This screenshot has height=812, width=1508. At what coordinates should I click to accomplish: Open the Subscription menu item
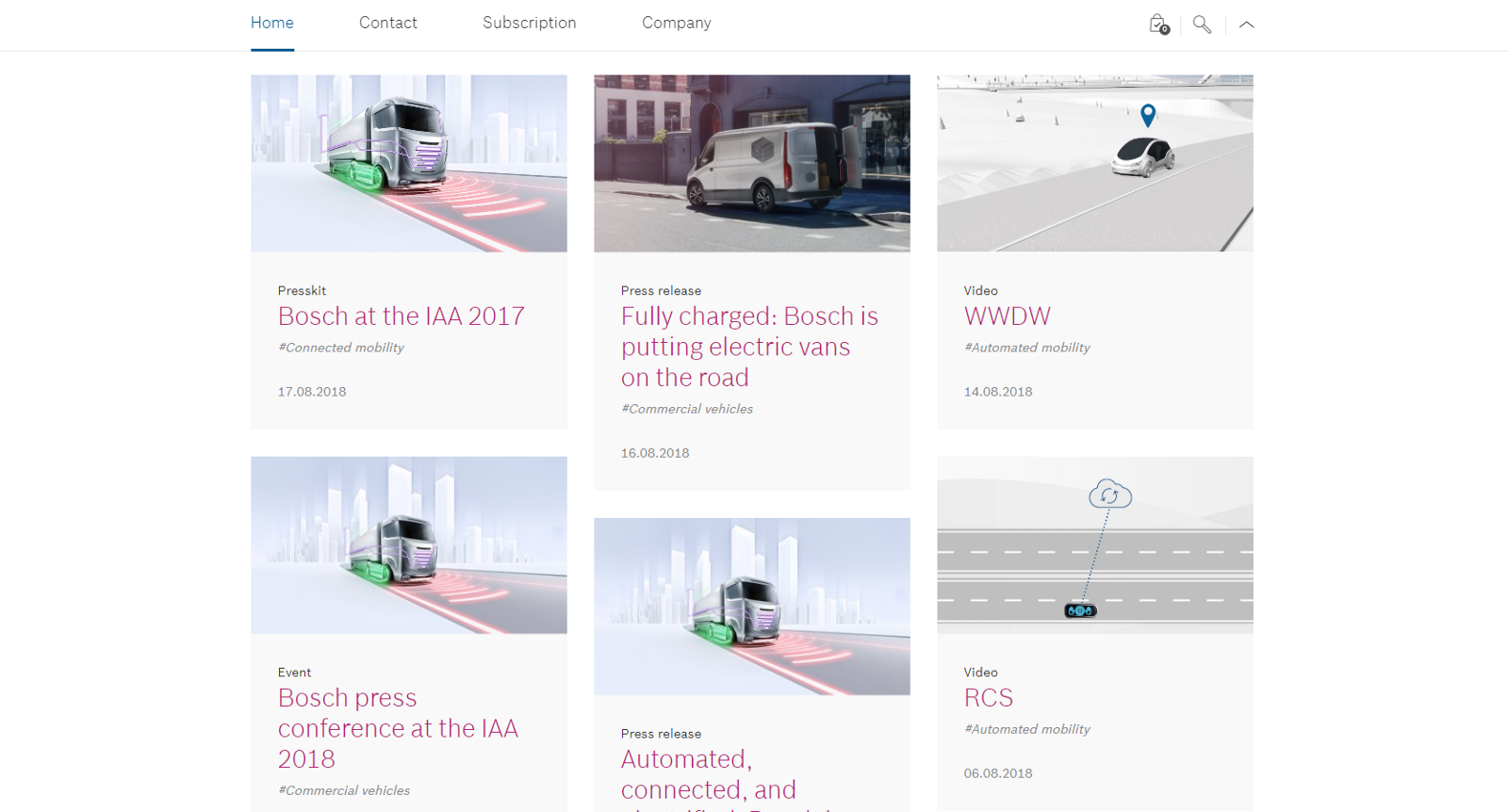[530, 23]
